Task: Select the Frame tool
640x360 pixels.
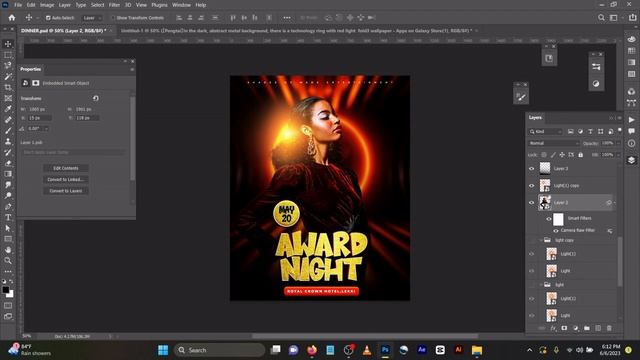Action: tap(8, 98)
